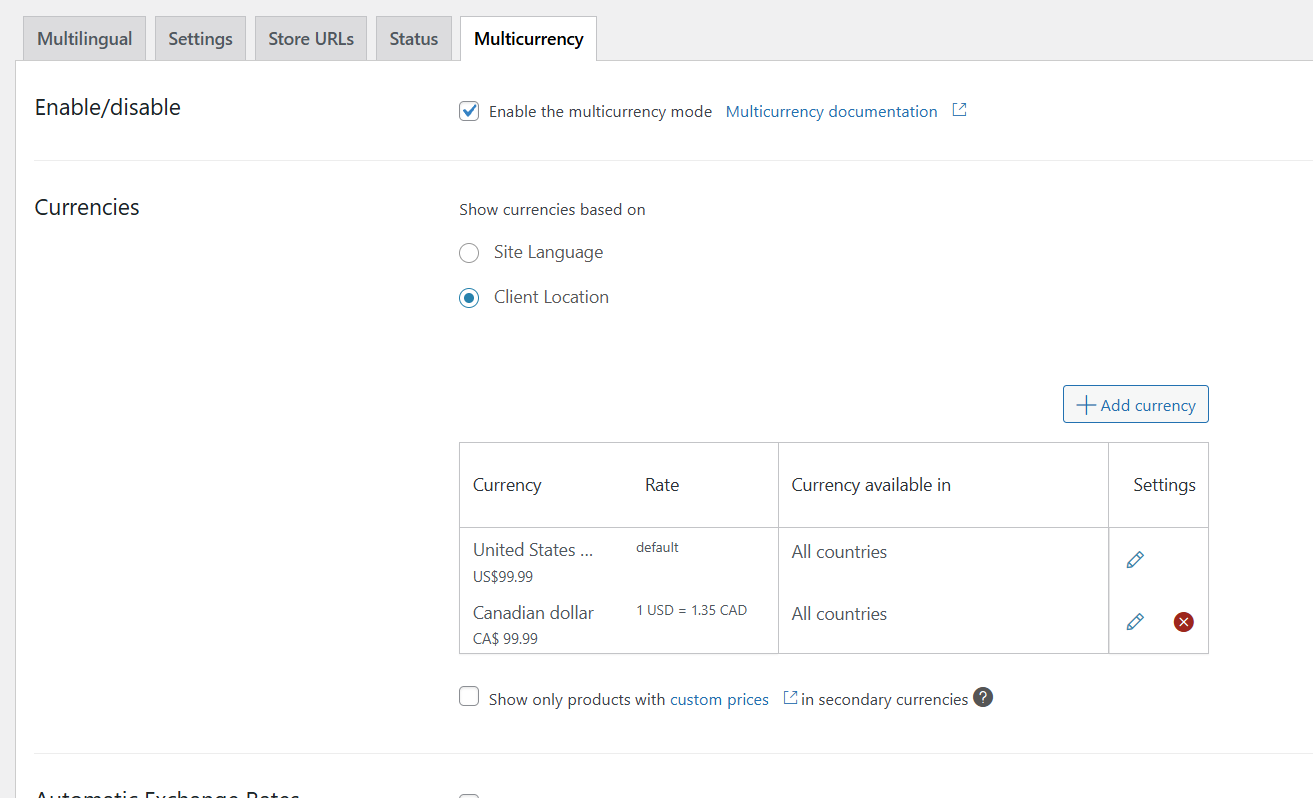Open the Status tab
Screen dimensions: 1313x798
pos(414,39)
